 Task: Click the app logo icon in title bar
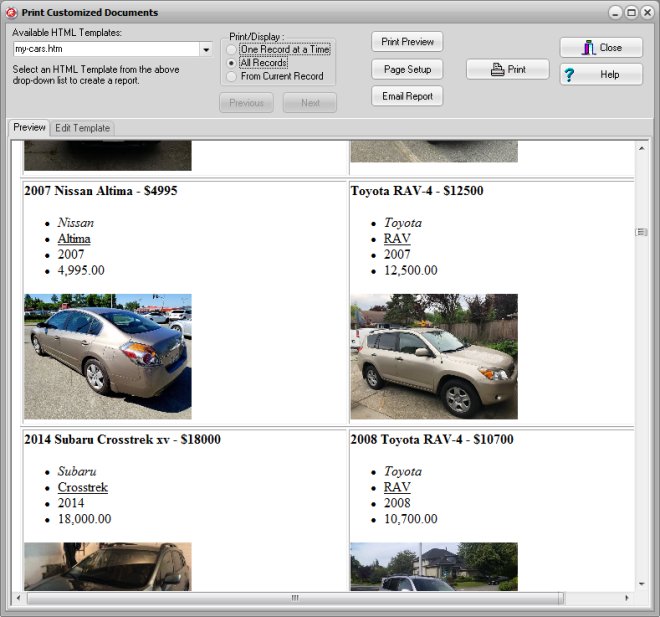[x=11, y=13]
